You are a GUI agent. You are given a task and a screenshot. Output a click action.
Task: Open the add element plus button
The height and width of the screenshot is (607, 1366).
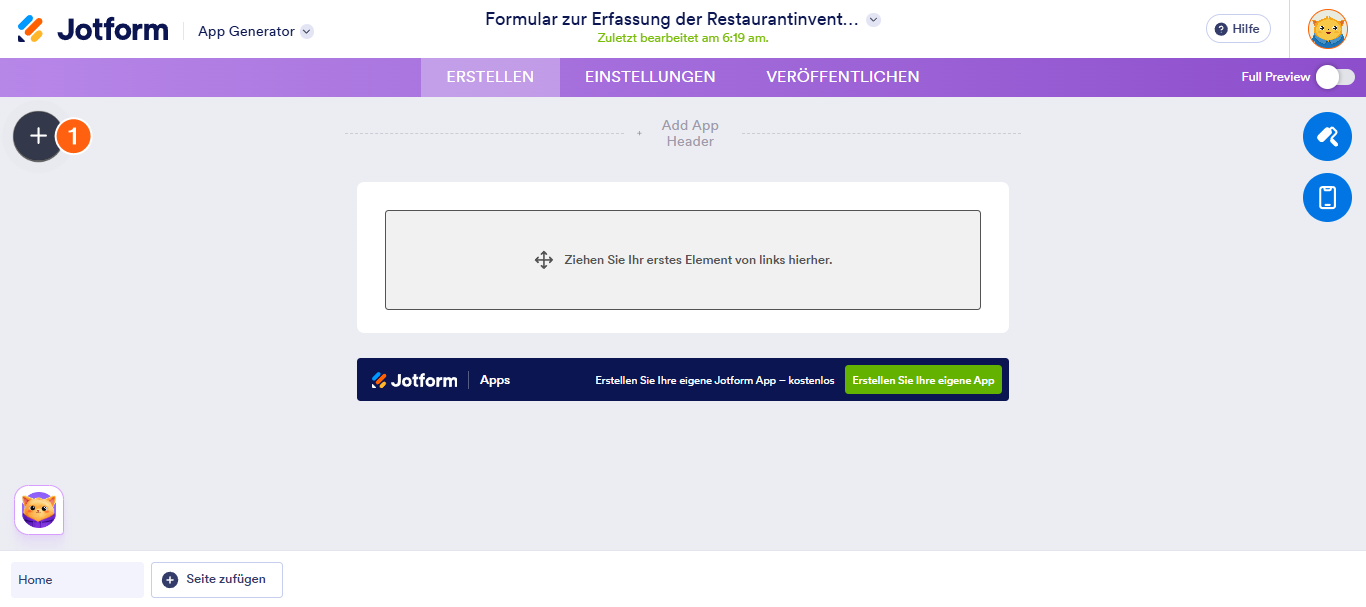(x=38, y=136)
